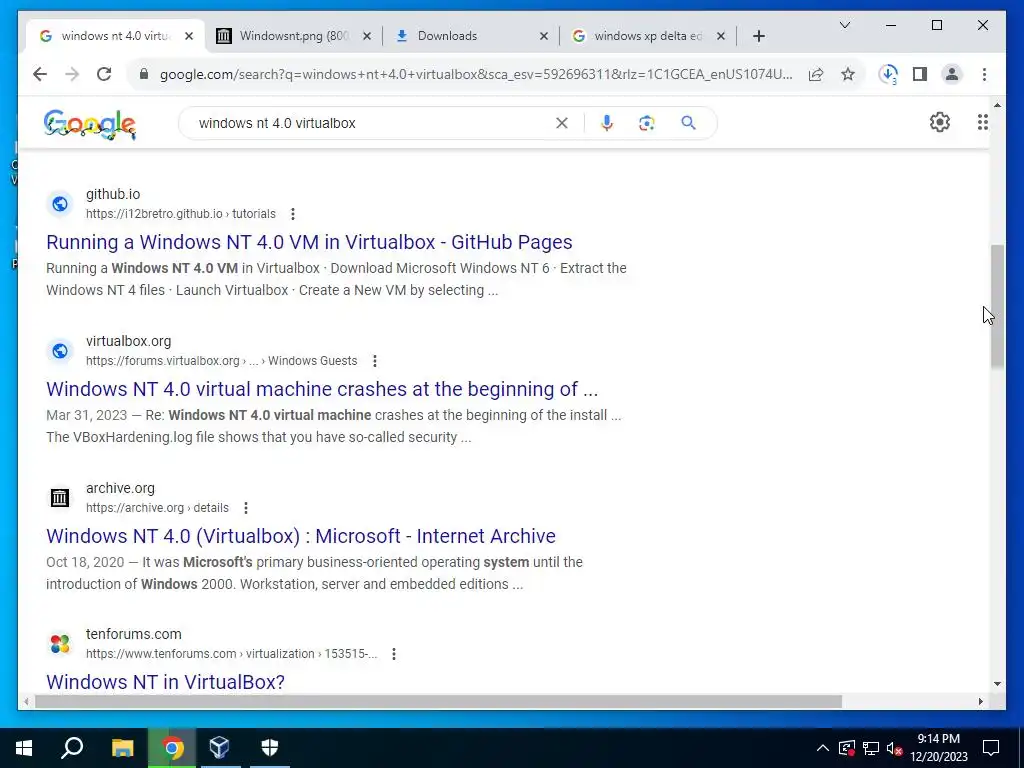Open the Google apps grid
This screenshot has height=768, width=1024.
pyautogui.click(x=982, y=122)
